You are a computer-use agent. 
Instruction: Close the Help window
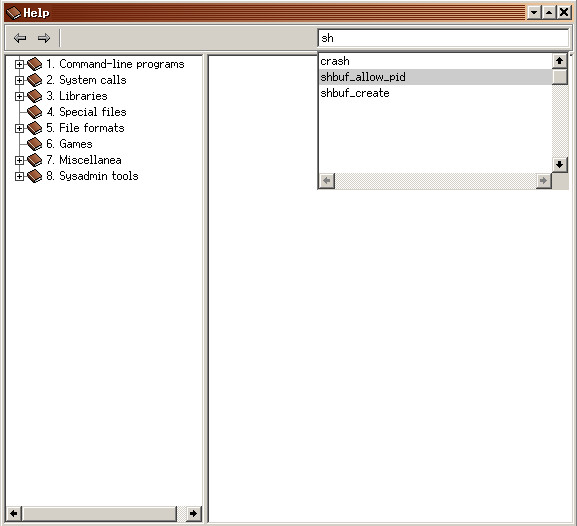click(x=563, y=13)
